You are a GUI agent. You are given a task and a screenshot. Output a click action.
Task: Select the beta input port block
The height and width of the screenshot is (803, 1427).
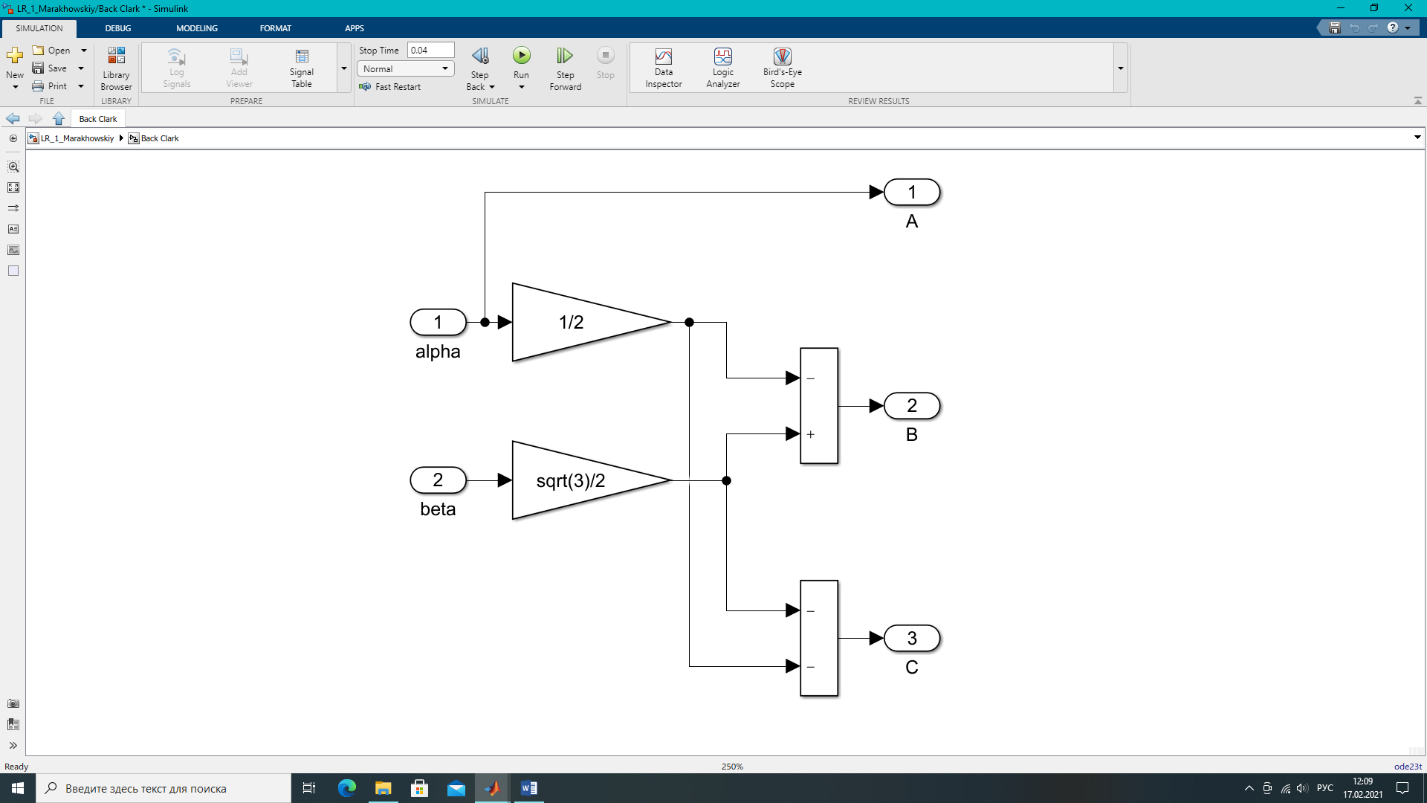(x=438, y=481)
